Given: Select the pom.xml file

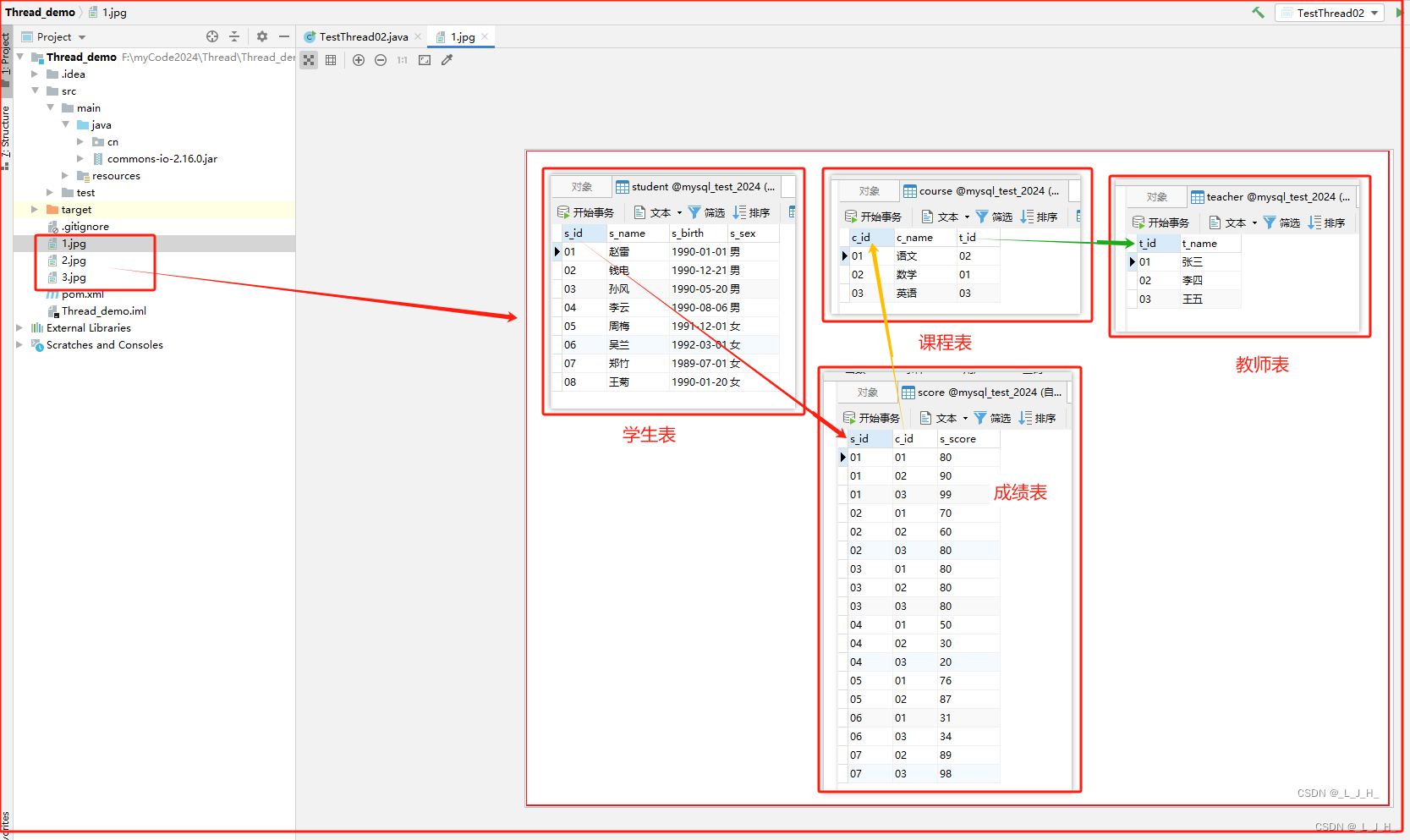Looking at the screenshot, I should (82, 294).
